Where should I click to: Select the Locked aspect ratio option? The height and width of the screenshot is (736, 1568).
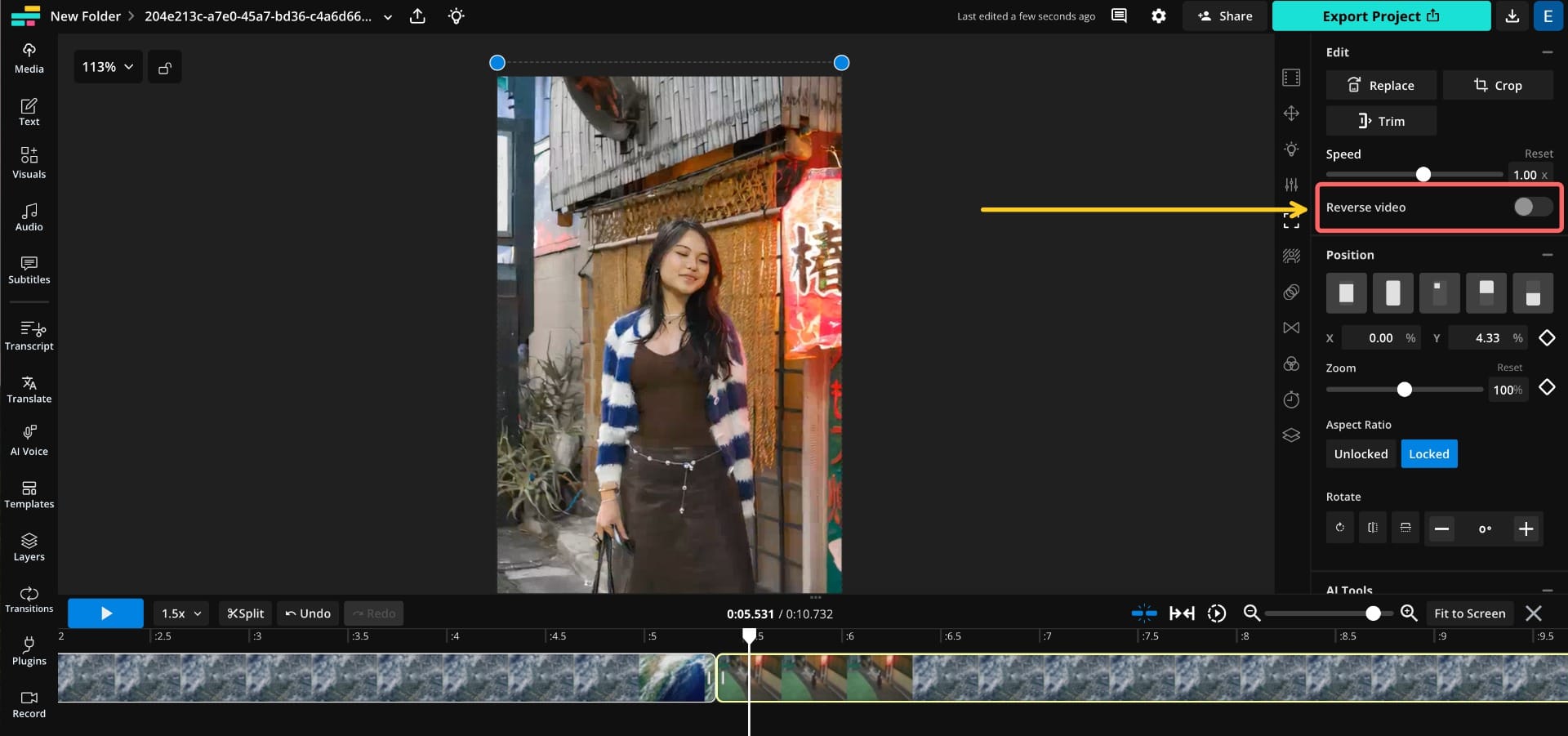click(x=1428, y=453)
